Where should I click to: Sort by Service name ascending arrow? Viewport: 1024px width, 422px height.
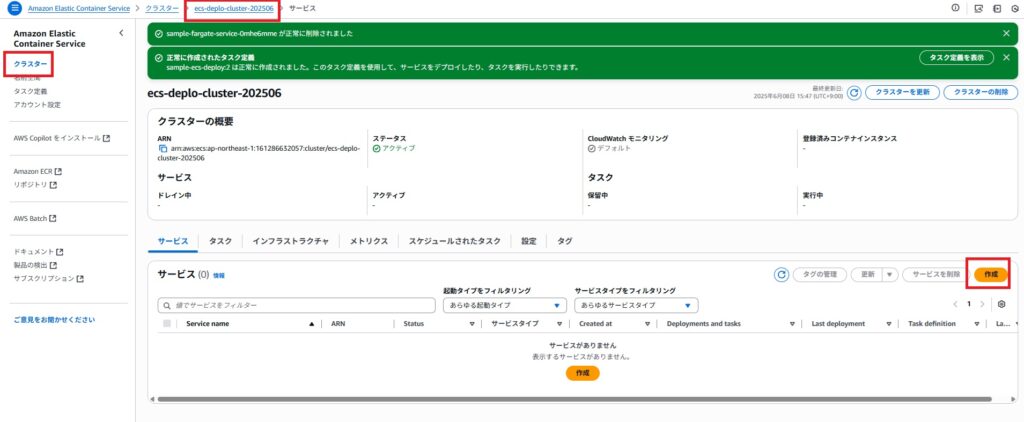point(312,324)
